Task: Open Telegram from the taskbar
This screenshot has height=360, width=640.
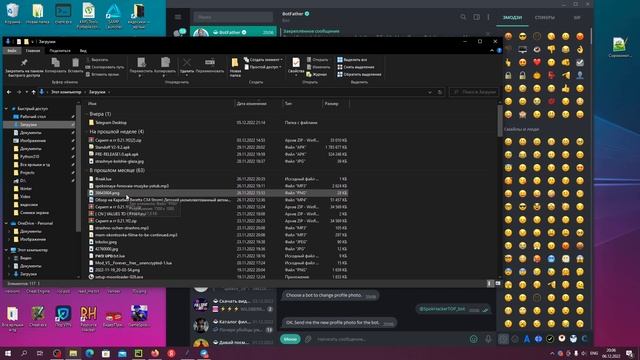Action: click(x=204, y=353)
